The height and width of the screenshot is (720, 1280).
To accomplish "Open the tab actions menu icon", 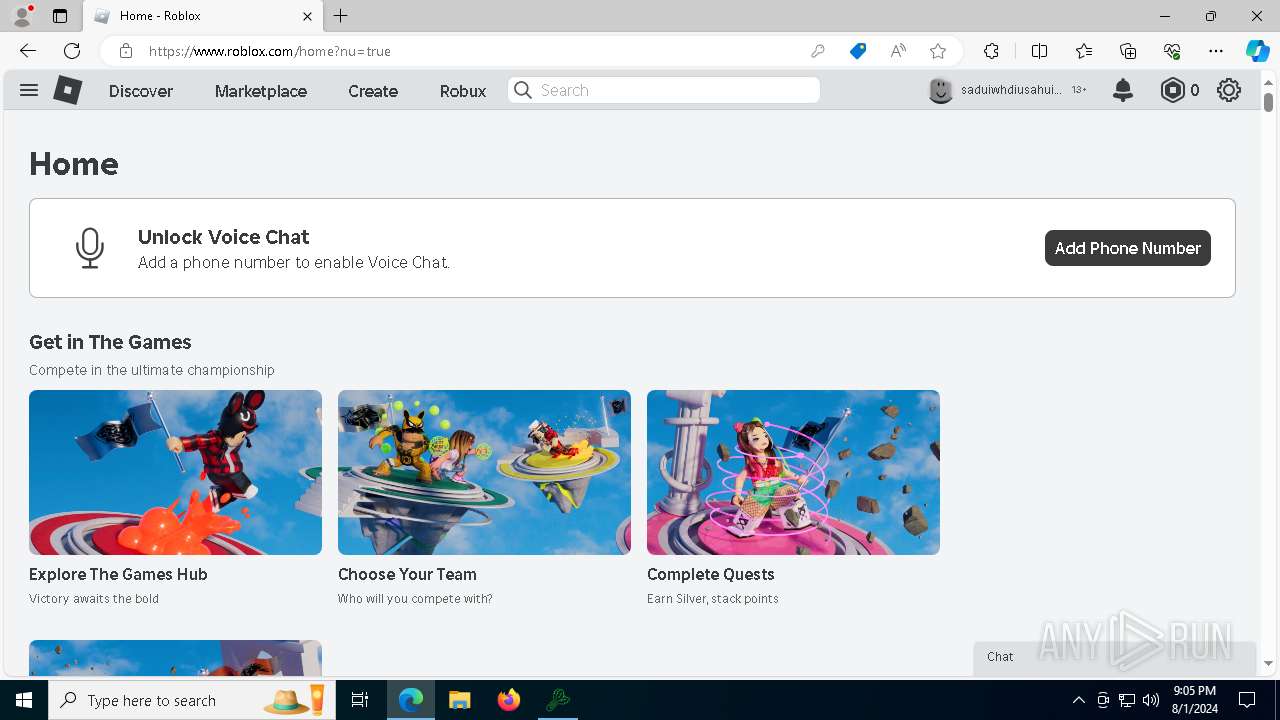I will point(60,16).
